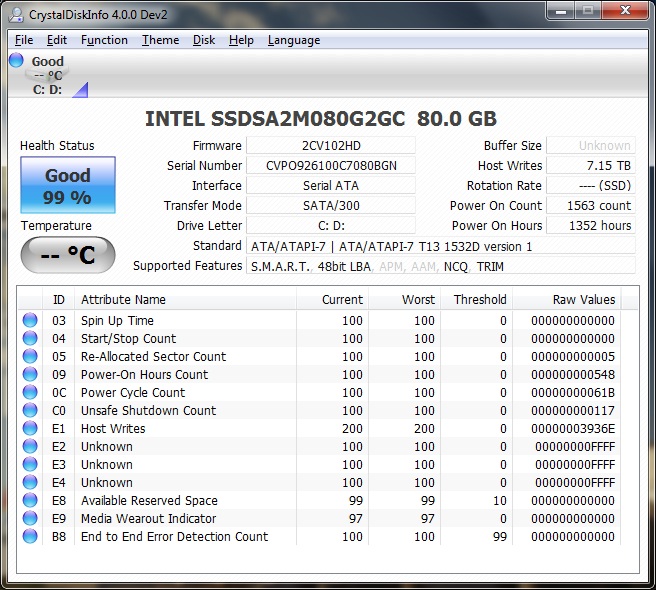Click the Good 99 % health status button
Viewport: 656px width, 590px height.
pos(68,185)
